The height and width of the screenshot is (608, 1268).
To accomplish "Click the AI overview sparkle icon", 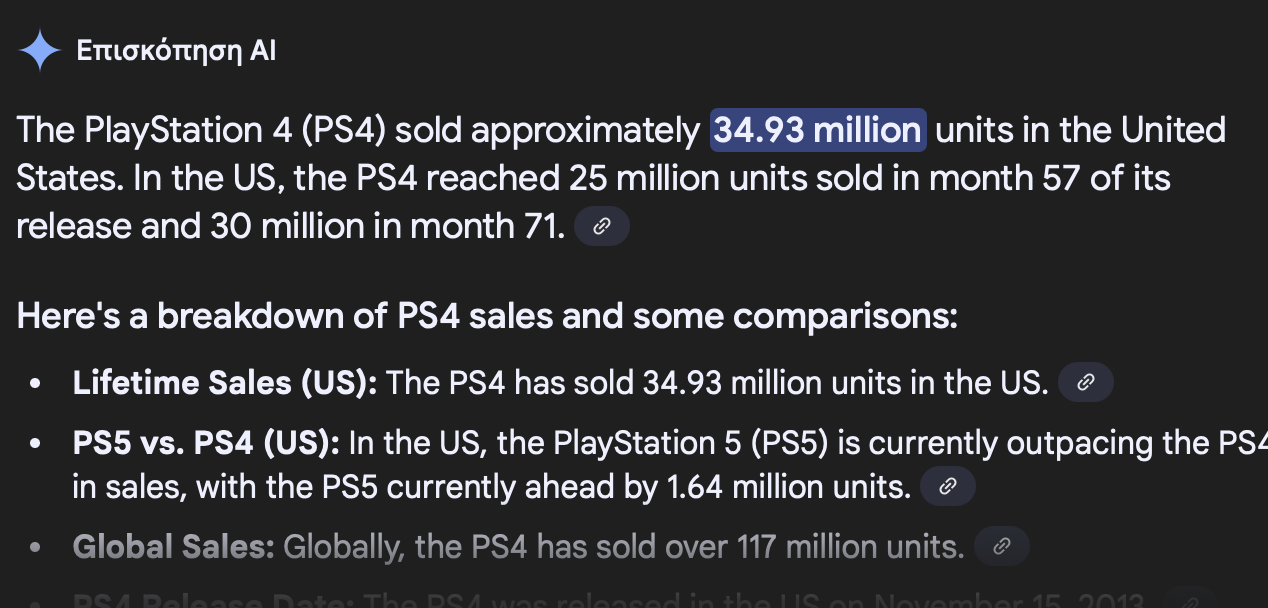I will (39, 51).
